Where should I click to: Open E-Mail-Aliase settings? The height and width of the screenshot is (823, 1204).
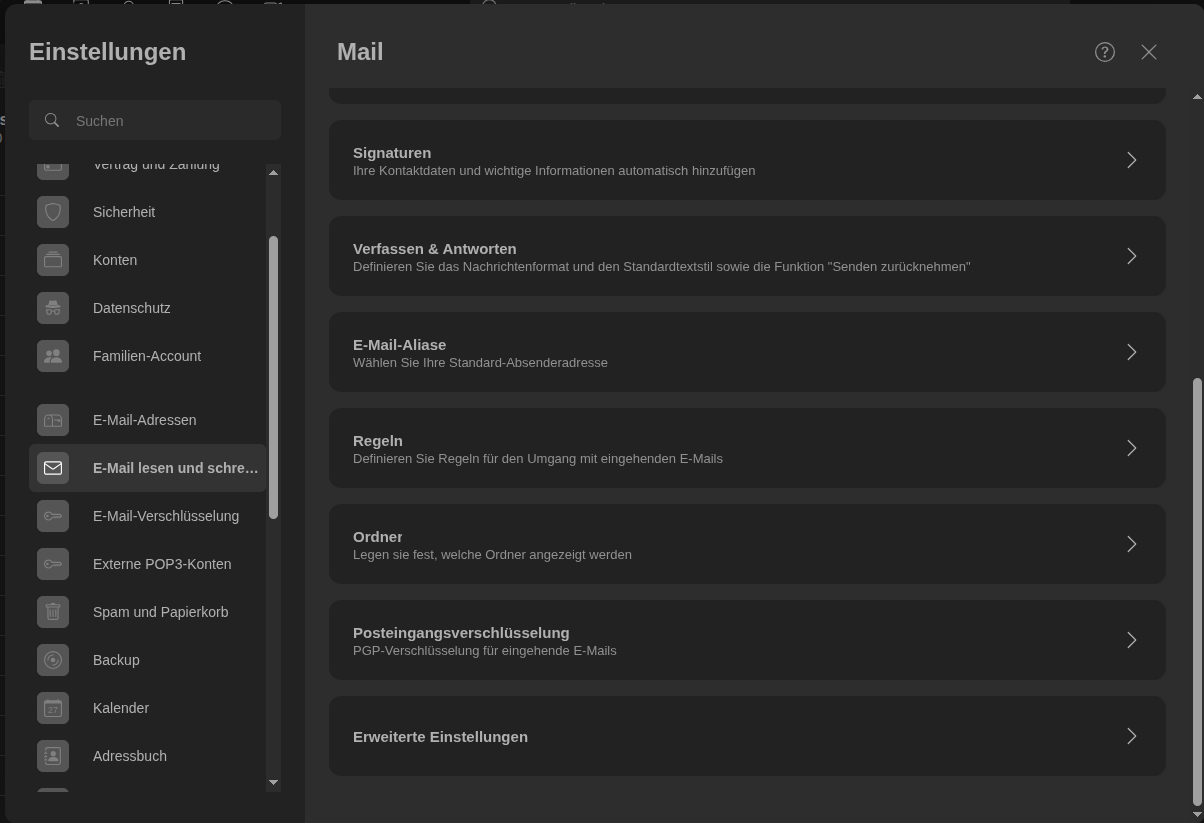[746, 352]
